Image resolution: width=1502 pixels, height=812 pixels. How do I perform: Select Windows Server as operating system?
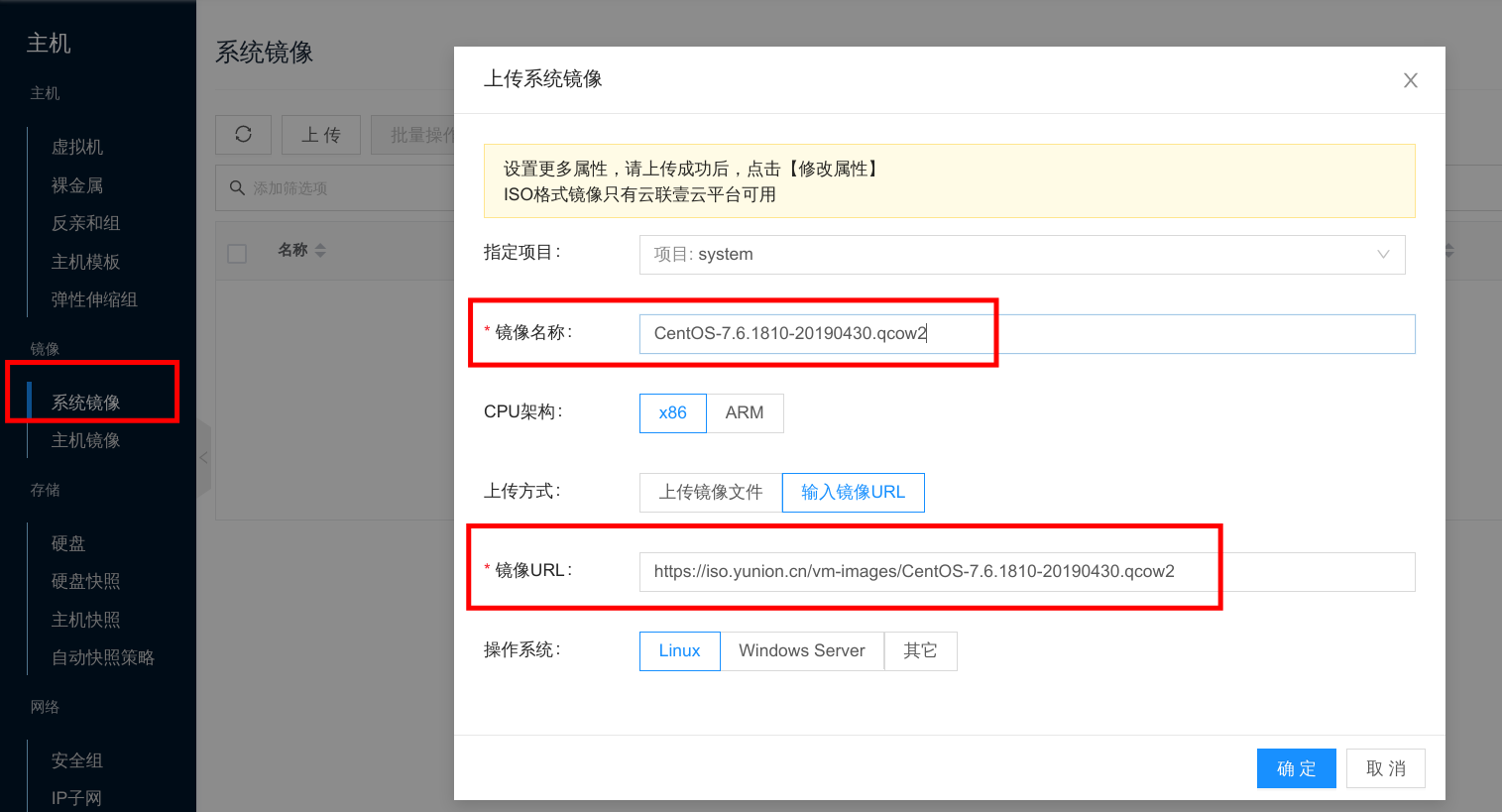[801, 651]
